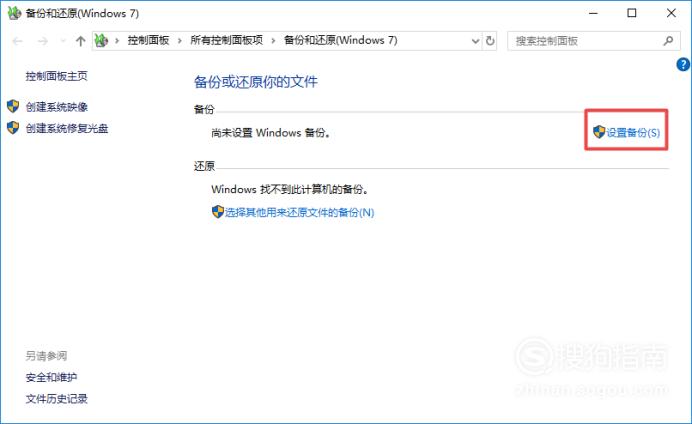Image resolution: width=692 pixels, height=424 pixels.
Task: Click the Back navigation arrow
Action: (x=18, y=41)
